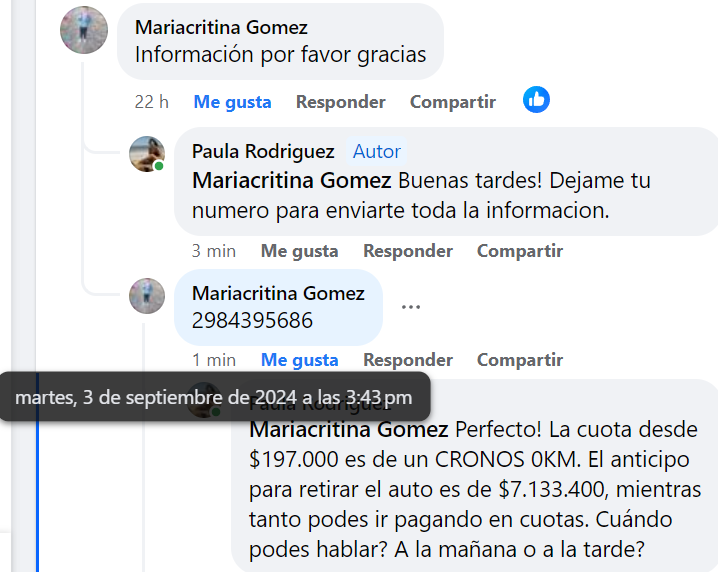Screen dimensions: 718x572
Task: Unlike the phone number comment
Action: coord(299,360)
